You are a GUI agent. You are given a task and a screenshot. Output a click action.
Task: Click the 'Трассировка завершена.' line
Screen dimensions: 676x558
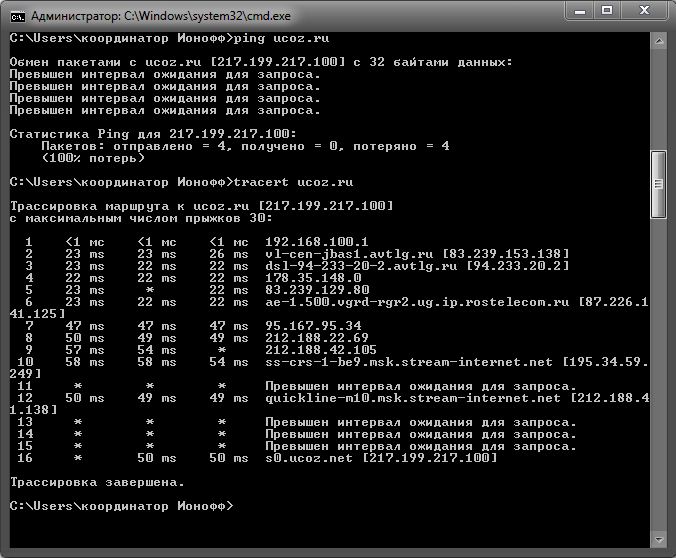(97, 482)
